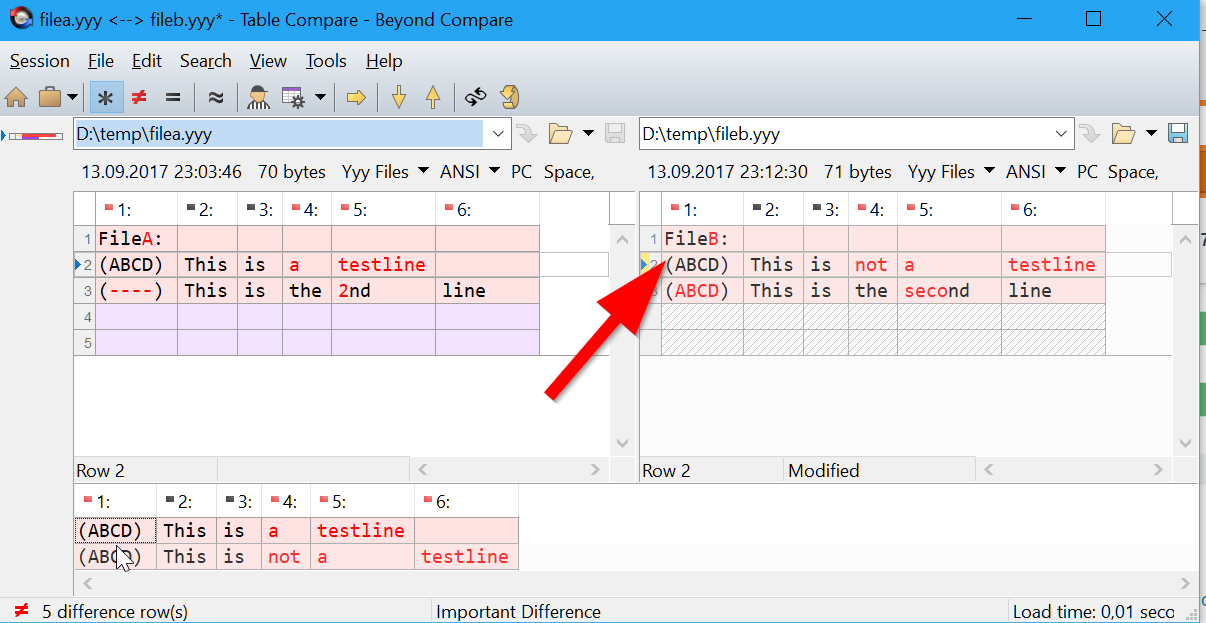This screenshot has height=623, width=1206.
Task: Open left ANSI encoding dropdown
Action: coord(470,172)
